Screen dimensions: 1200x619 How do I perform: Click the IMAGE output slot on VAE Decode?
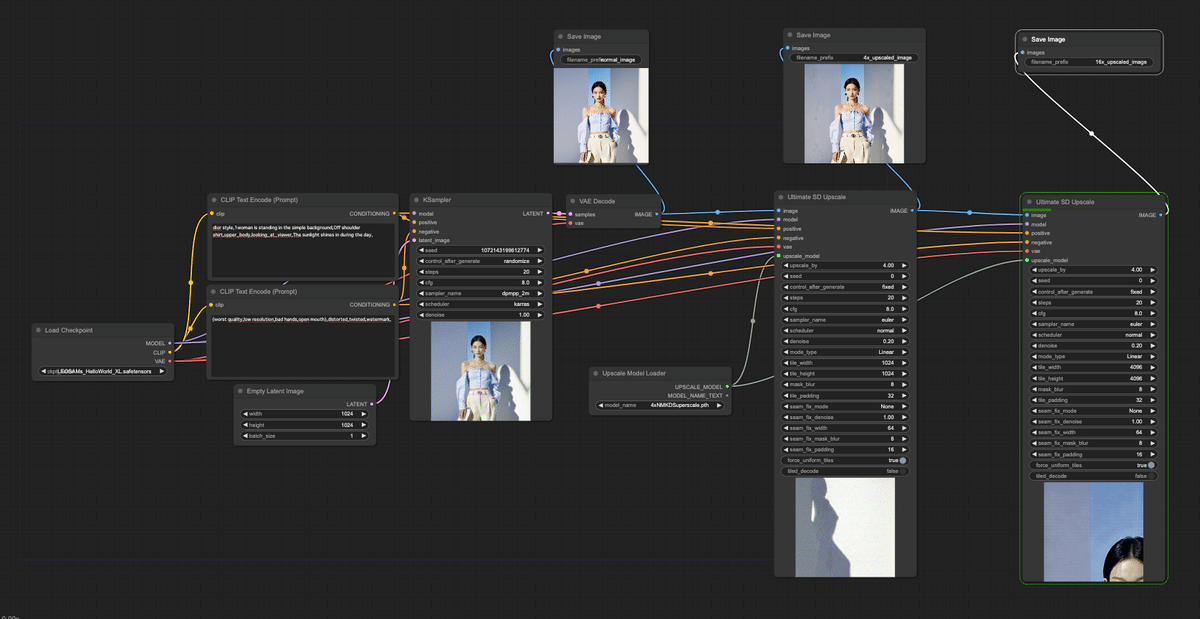[x=659, y=213]
